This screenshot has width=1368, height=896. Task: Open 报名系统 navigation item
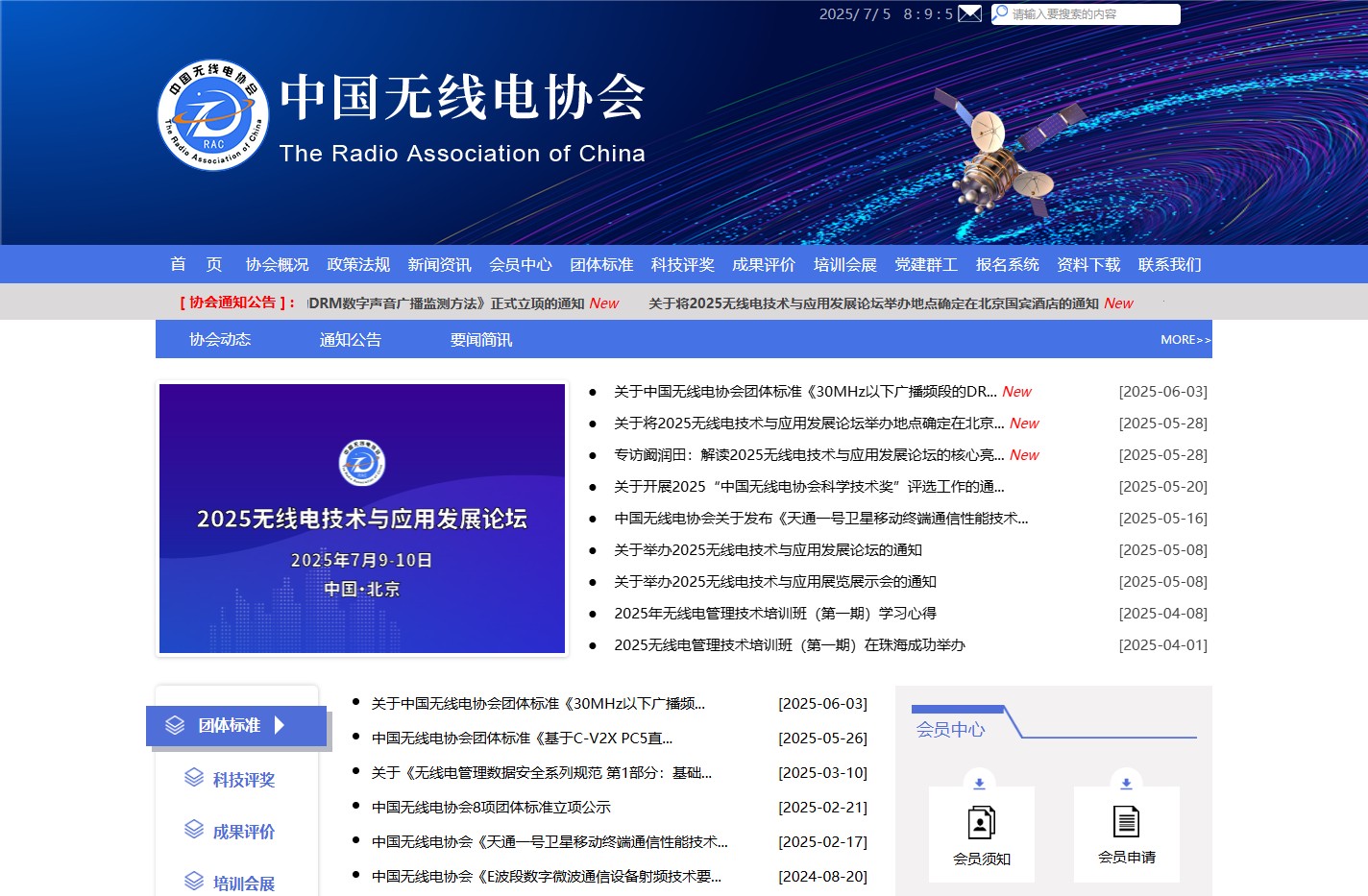[1008, 264]
